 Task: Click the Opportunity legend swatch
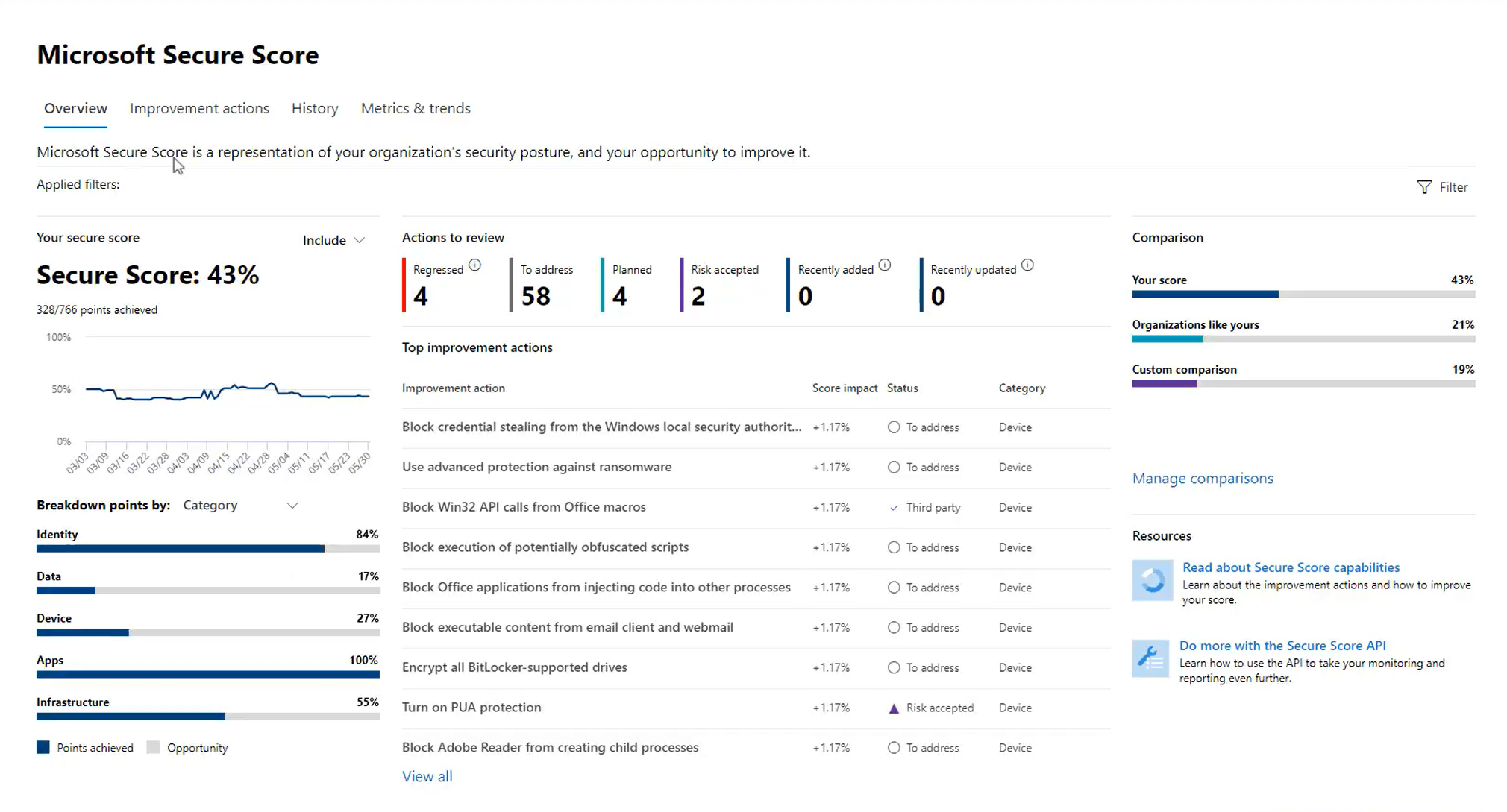[x=153, y=747]
